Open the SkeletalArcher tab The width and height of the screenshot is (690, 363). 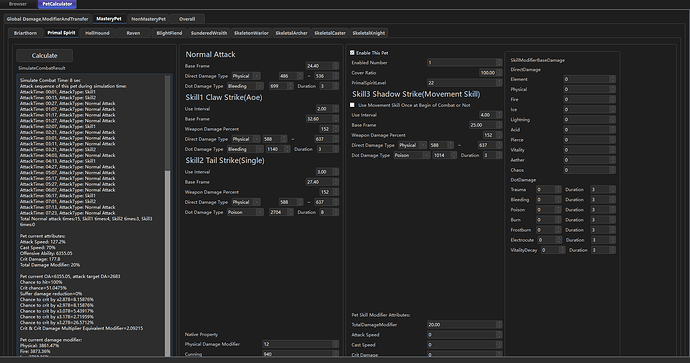pyautogui.click(x=291, y=33)
